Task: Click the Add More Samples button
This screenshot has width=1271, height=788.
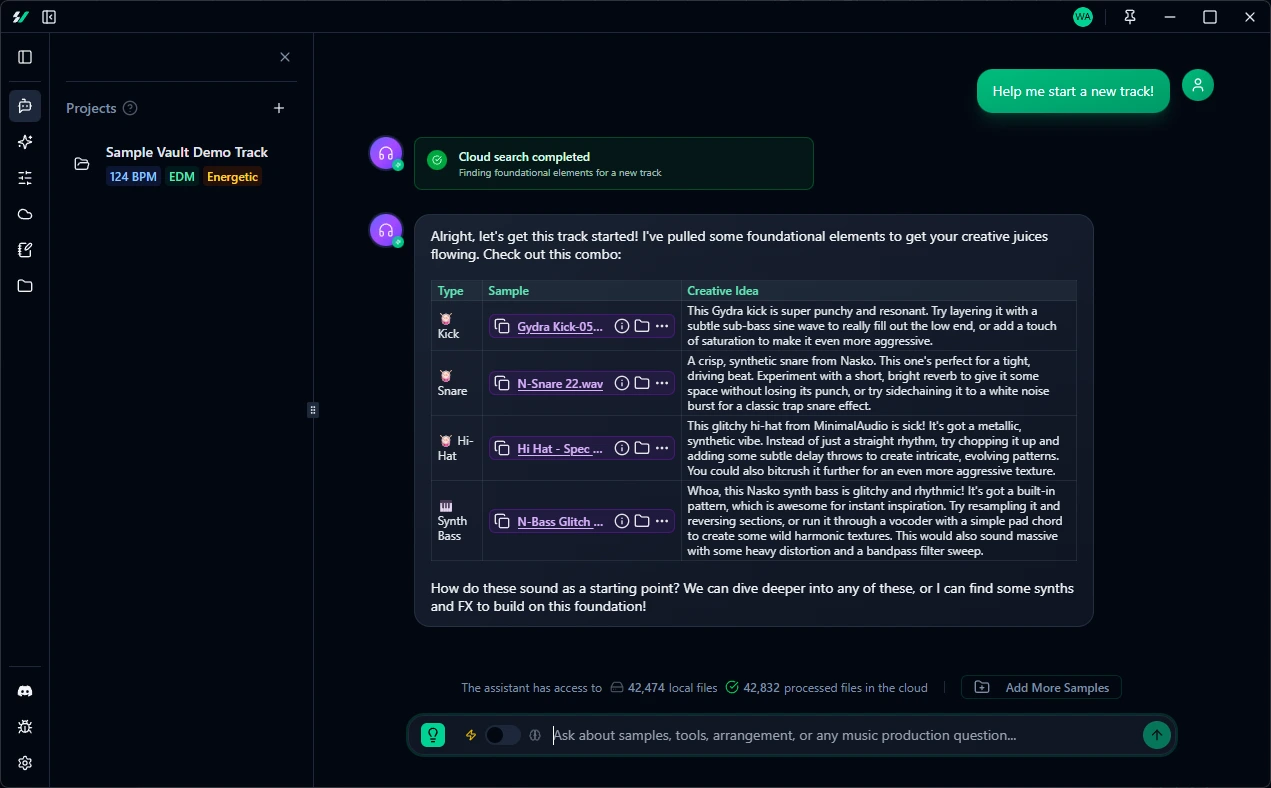Action: (1041, 687)
